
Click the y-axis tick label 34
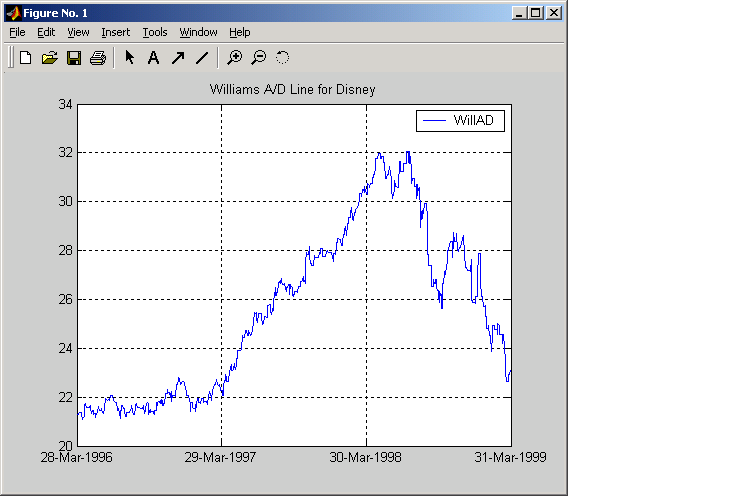tap(66, 104)
